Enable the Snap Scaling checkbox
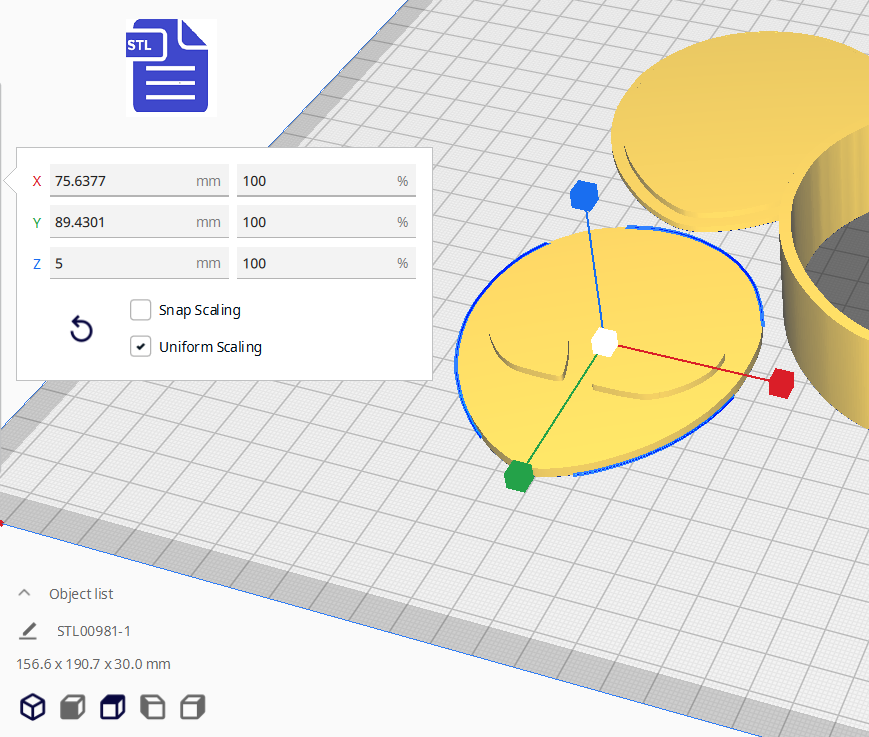The image size is (869, 737). point(141,310)
